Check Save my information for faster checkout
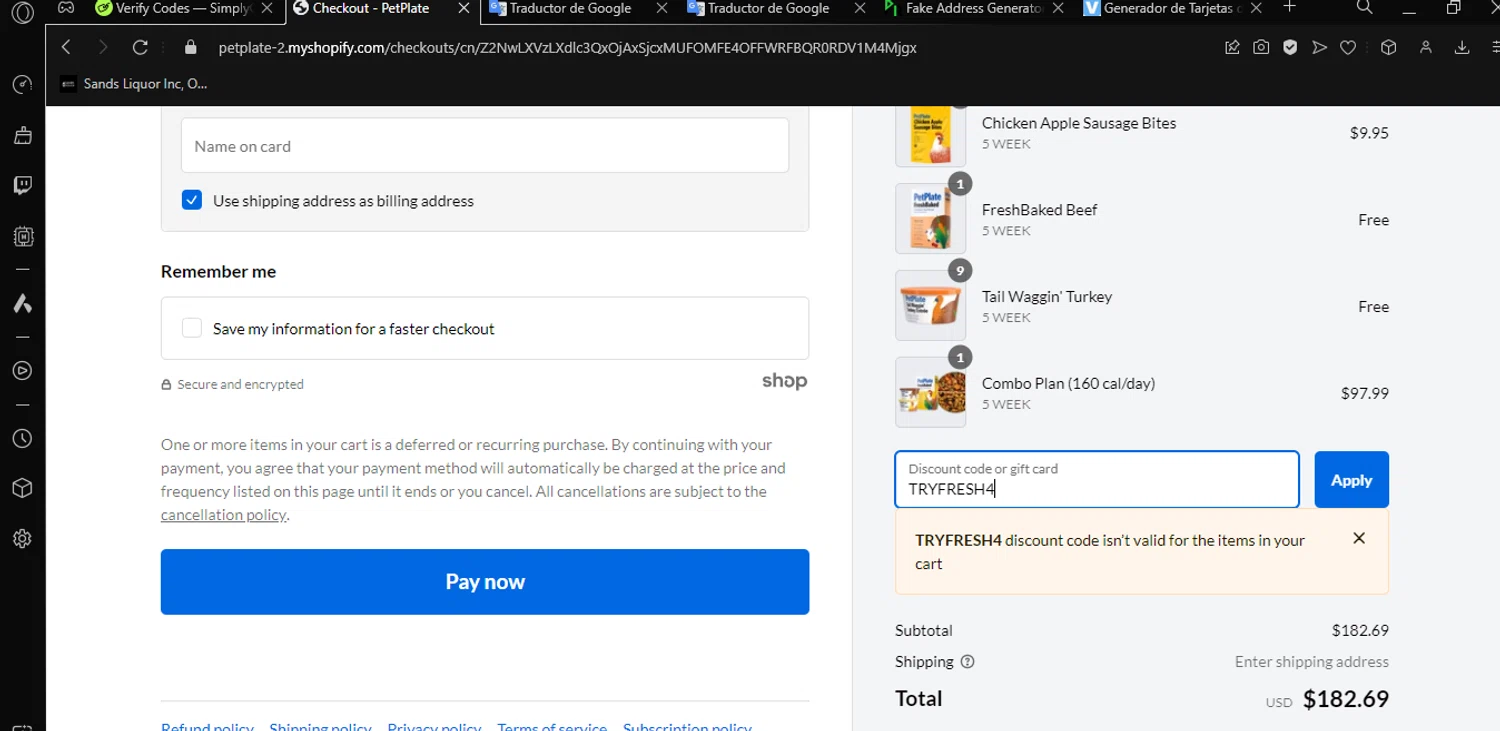The height and width of the screenshot is (731, 1500). click(x=192, y=328)
